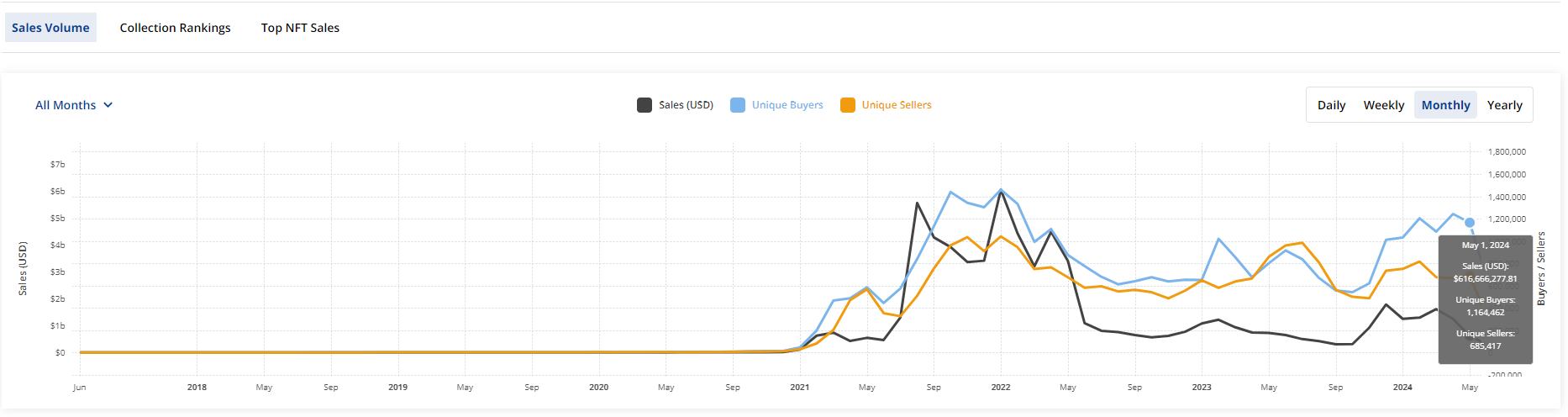Toggle the Unique Buyers series label

(787, 105)
